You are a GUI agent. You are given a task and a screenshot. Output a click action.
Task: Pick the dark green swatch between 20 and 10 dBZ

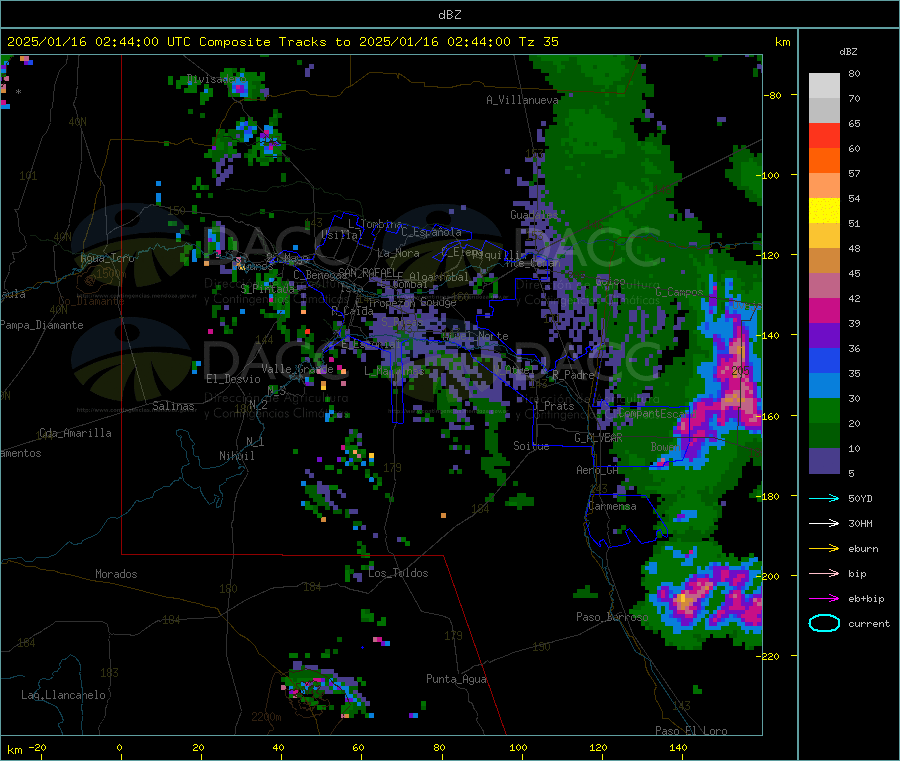824,436
